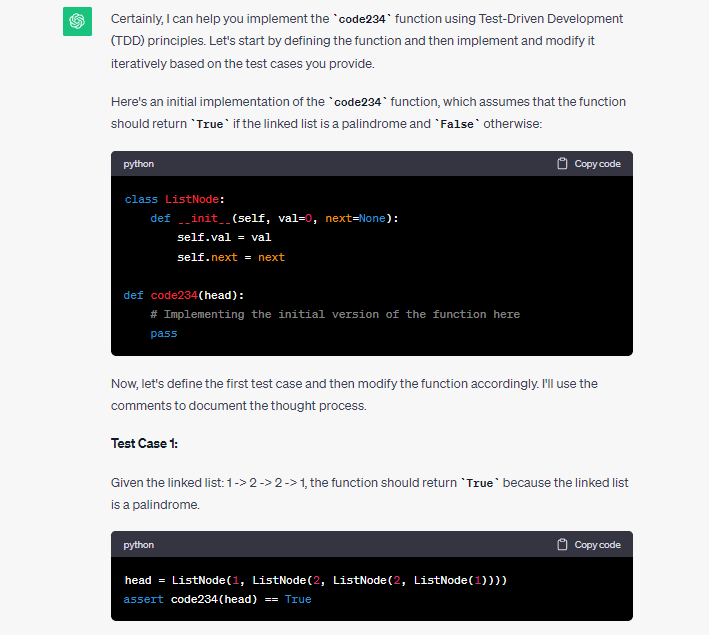Click the "def code234(head):" code line
The image size is (709, 635).
tap(184, 295)
